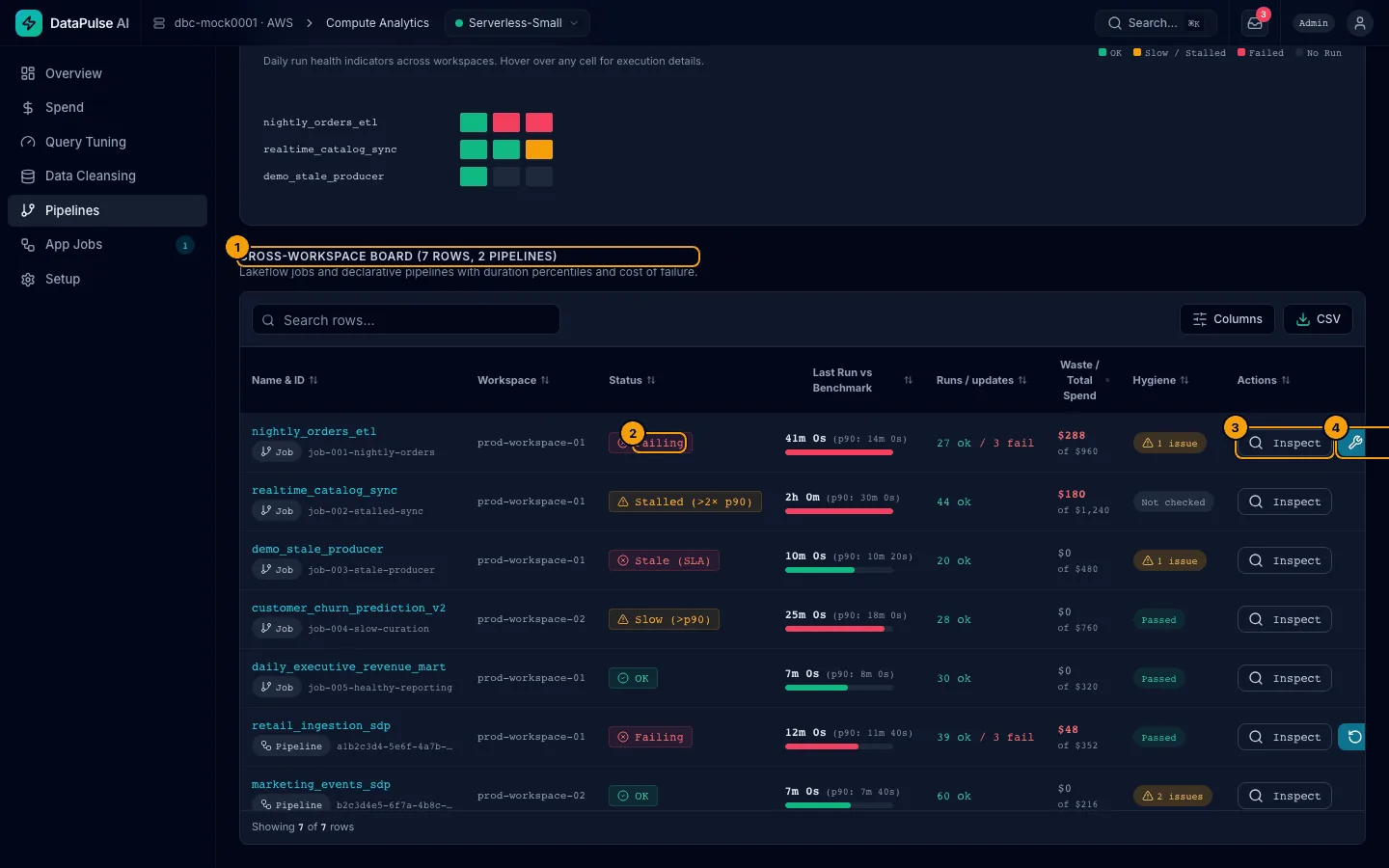Click the Stalled (>2× p90) status badge
The image size is (1389, 868).
click(x=685, y=502)
